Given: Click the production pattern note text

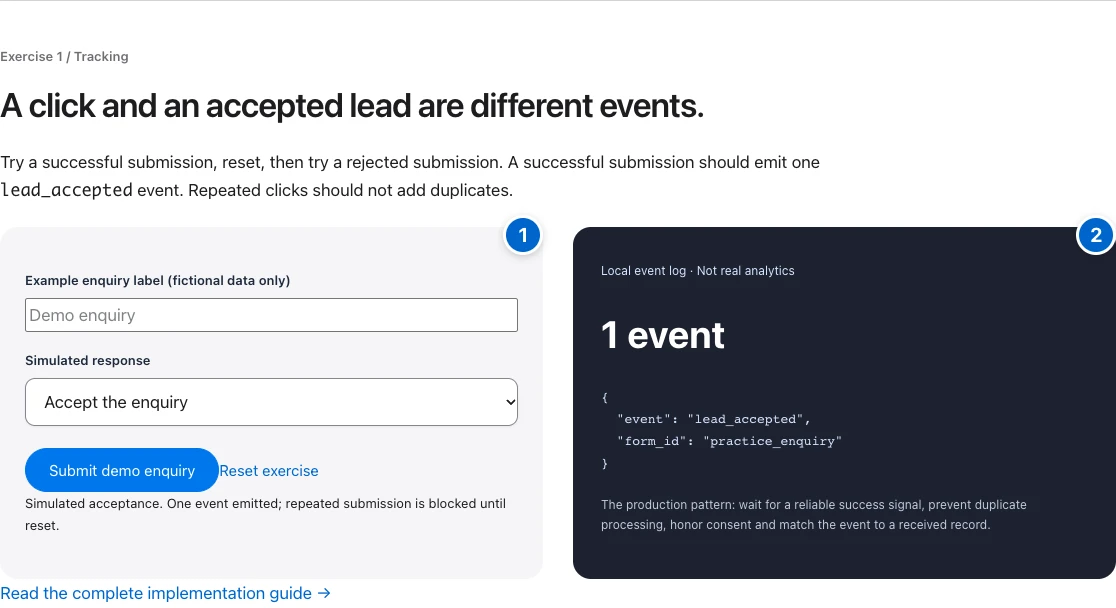Looking at the screenshot, I should coord(814,515).
